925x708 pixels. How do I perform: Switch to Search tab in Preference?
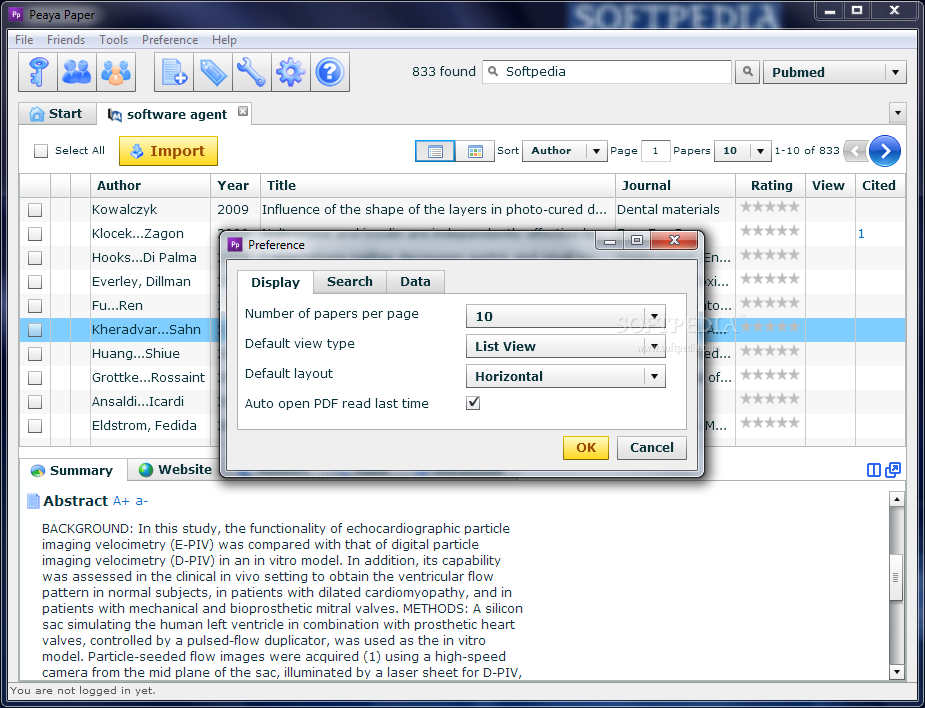[x=350, y=281]
